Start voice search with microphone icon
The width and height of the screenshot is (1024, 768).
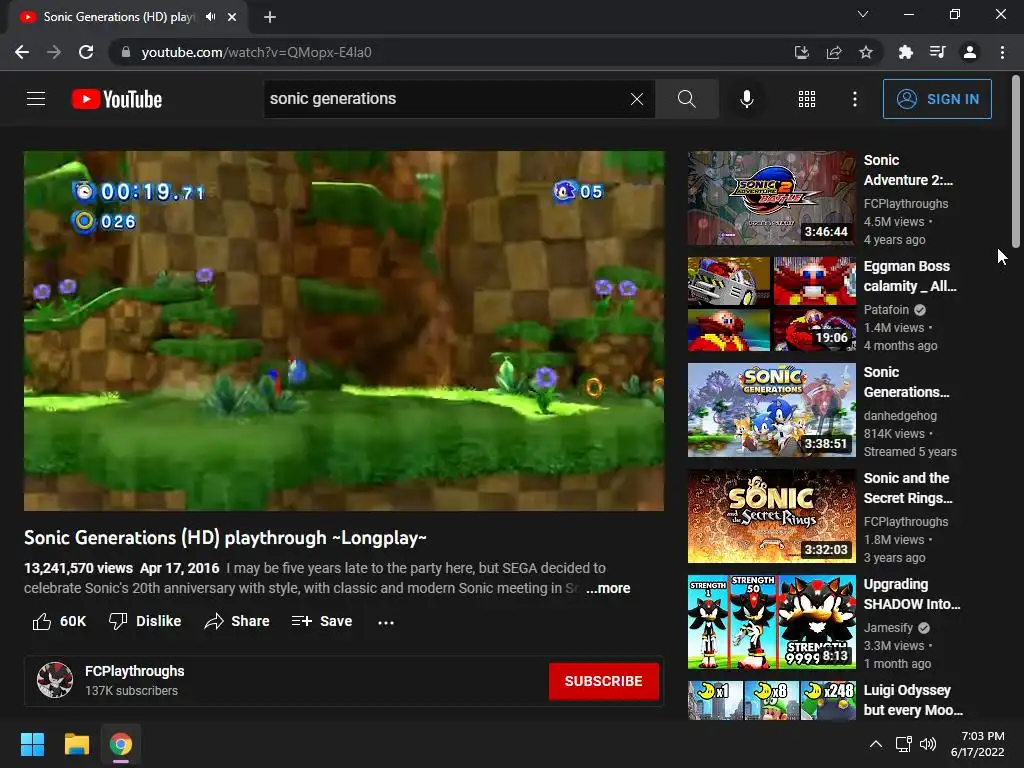point(746,99)
